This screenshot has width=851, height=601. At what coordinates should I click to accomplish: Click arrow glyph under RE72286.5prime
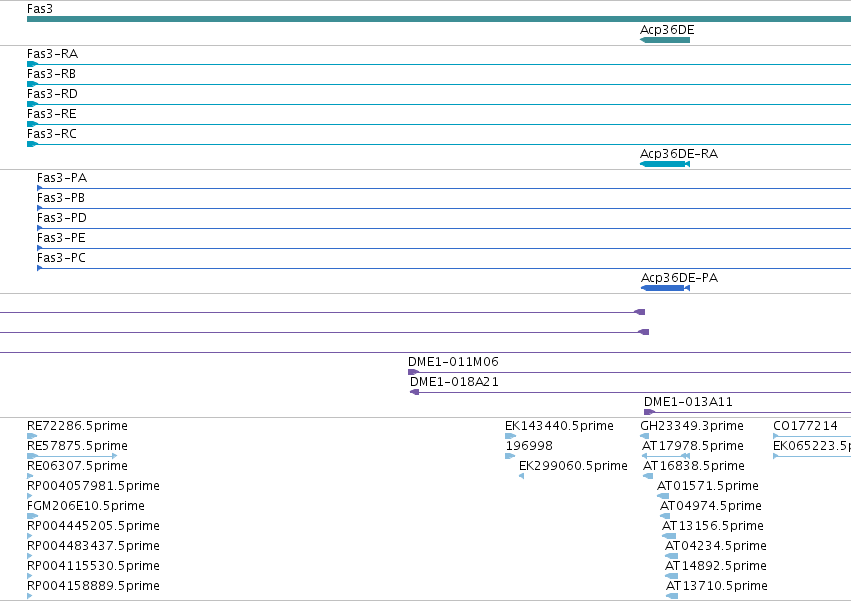32,436
